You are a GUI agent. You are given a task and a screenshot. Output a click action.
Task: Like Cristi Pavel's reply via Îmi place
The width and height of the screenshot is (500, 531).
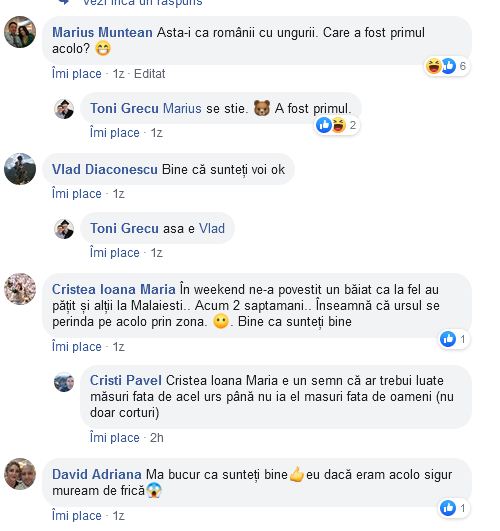coord(114,438)
